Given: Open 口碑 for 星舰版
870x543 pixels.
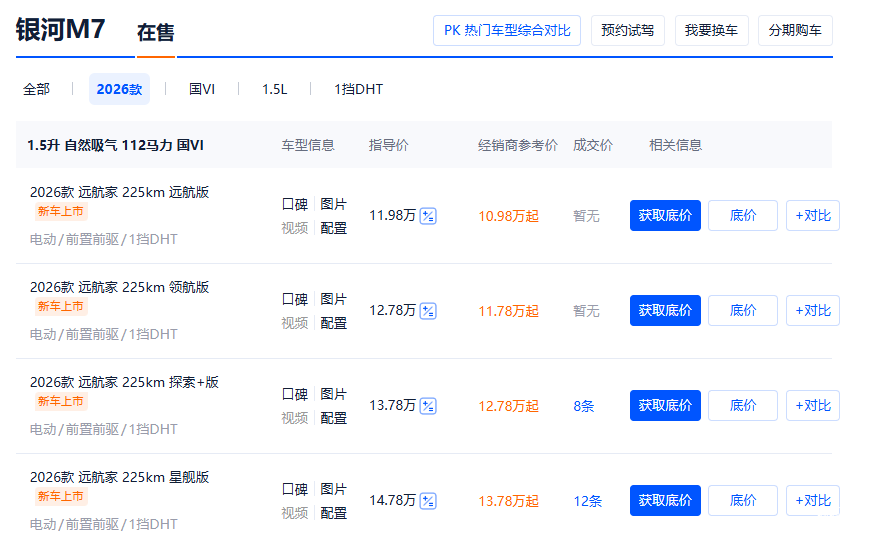Looking at the screenshot, I should pyautogui.click(x=295, y=489).
